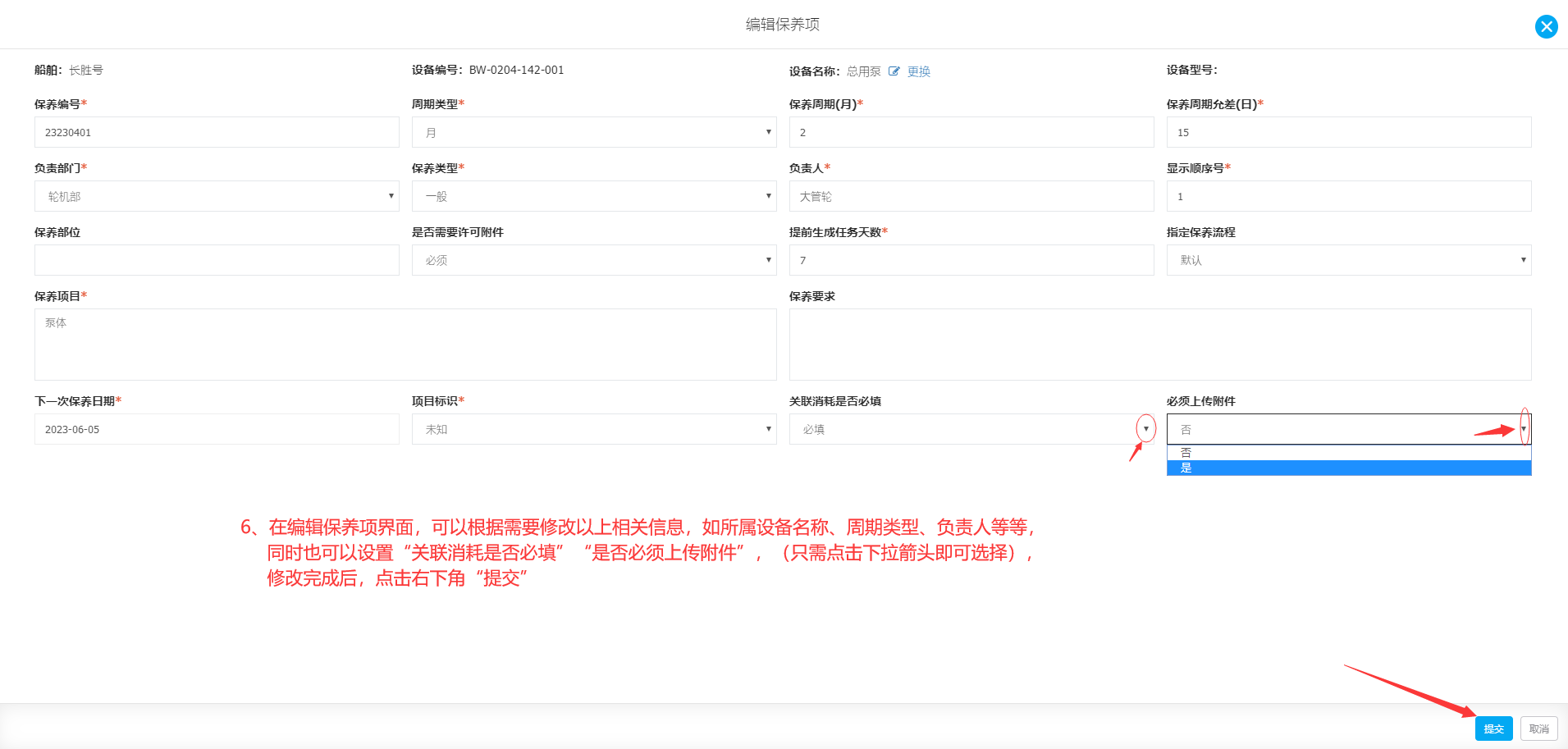Click the 保养周期(月) input field
This screenshot has width=1568, height=749.
[x=971, y=132]
